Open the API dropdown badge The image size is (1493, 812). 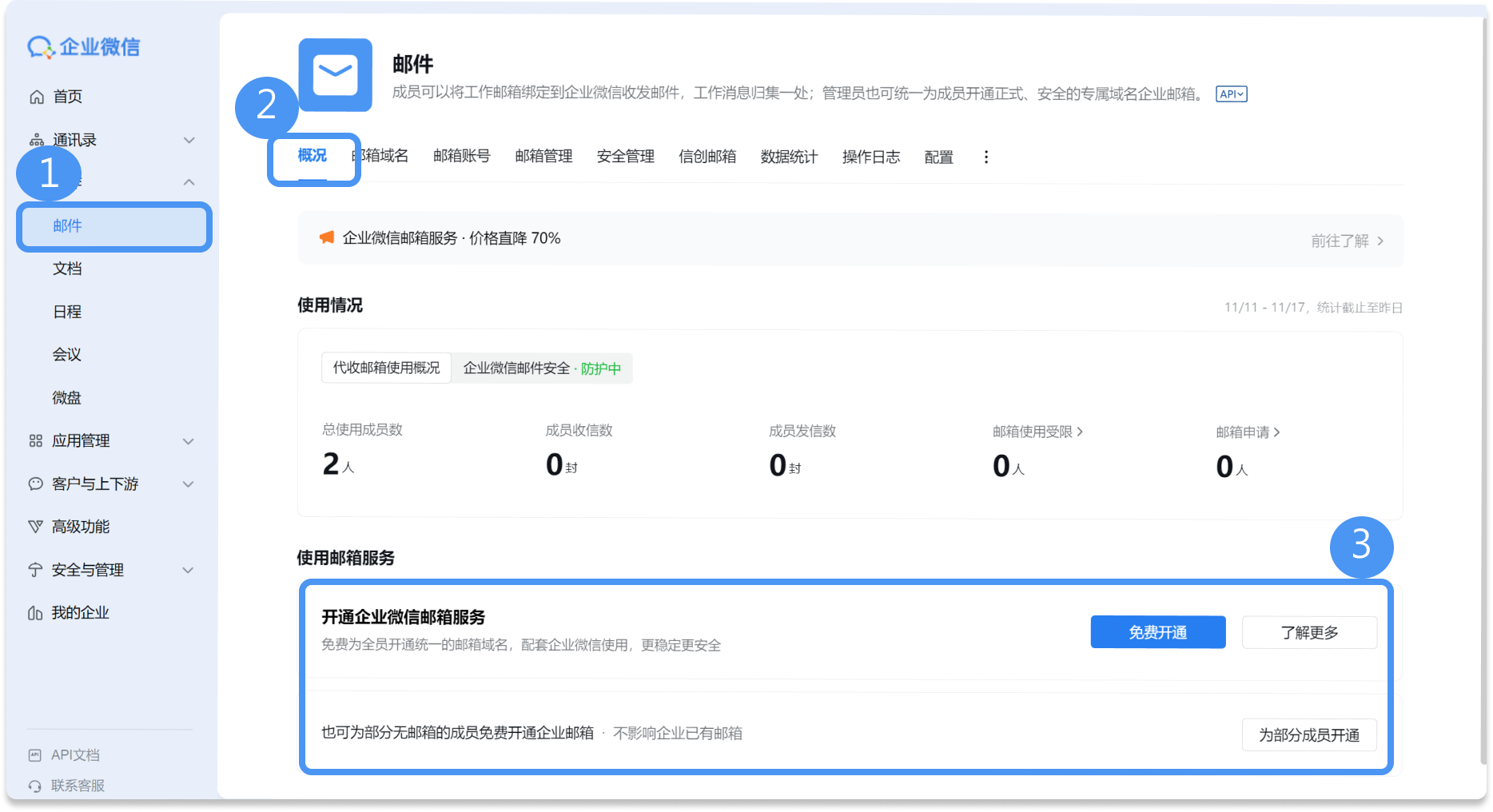(1232, 94)
